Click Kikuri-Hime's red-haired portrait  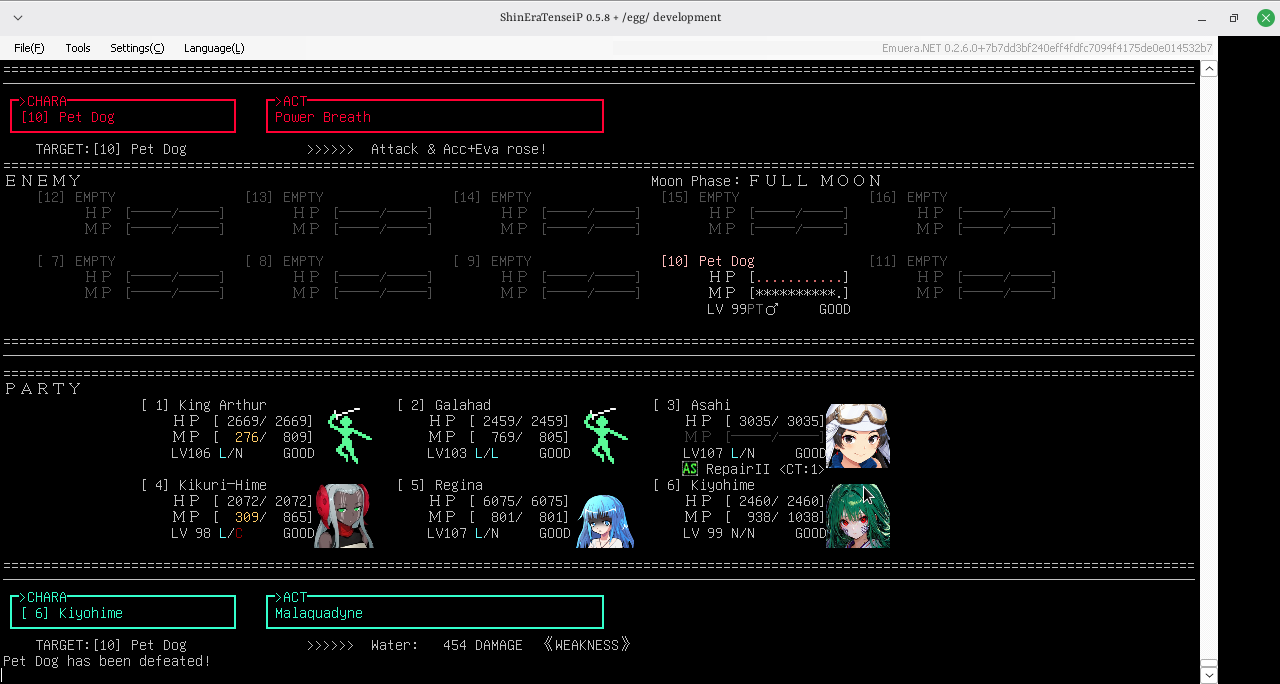(344, 516)
